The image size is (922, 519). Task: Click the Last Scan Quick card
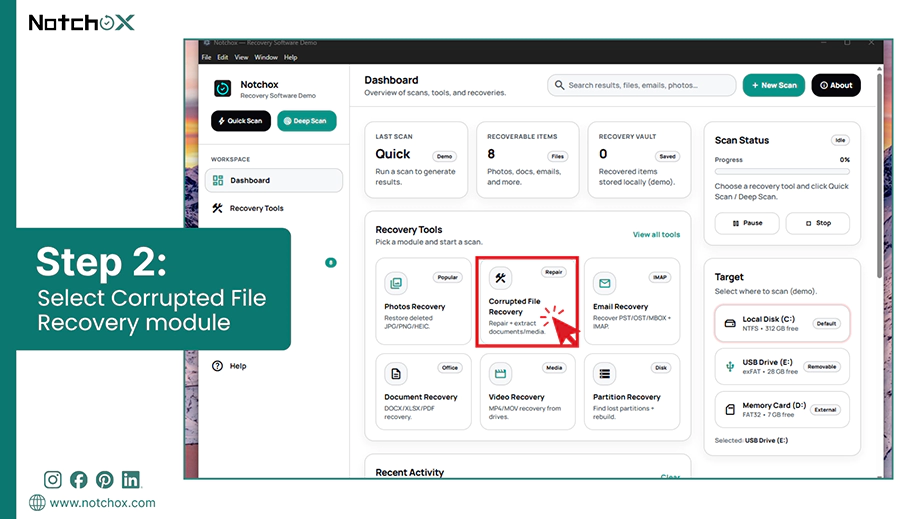click(416, 160)
